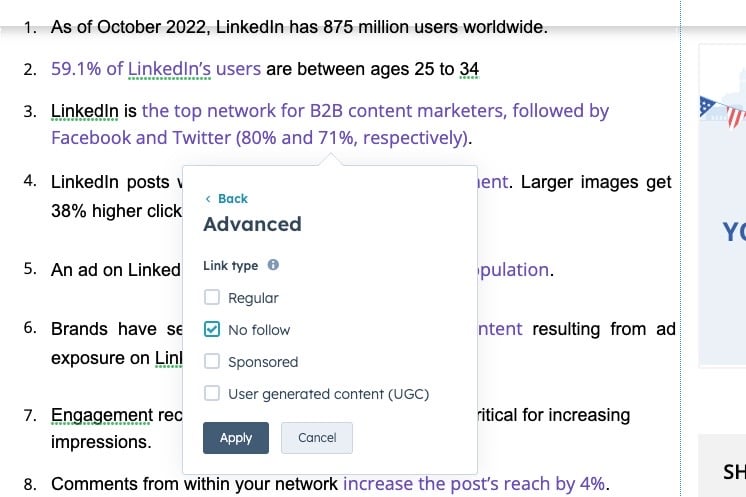The height and width of the screenshot is (497, 746).
Task: Uncheck the No follow checkbox
Action: pos(212,329)
